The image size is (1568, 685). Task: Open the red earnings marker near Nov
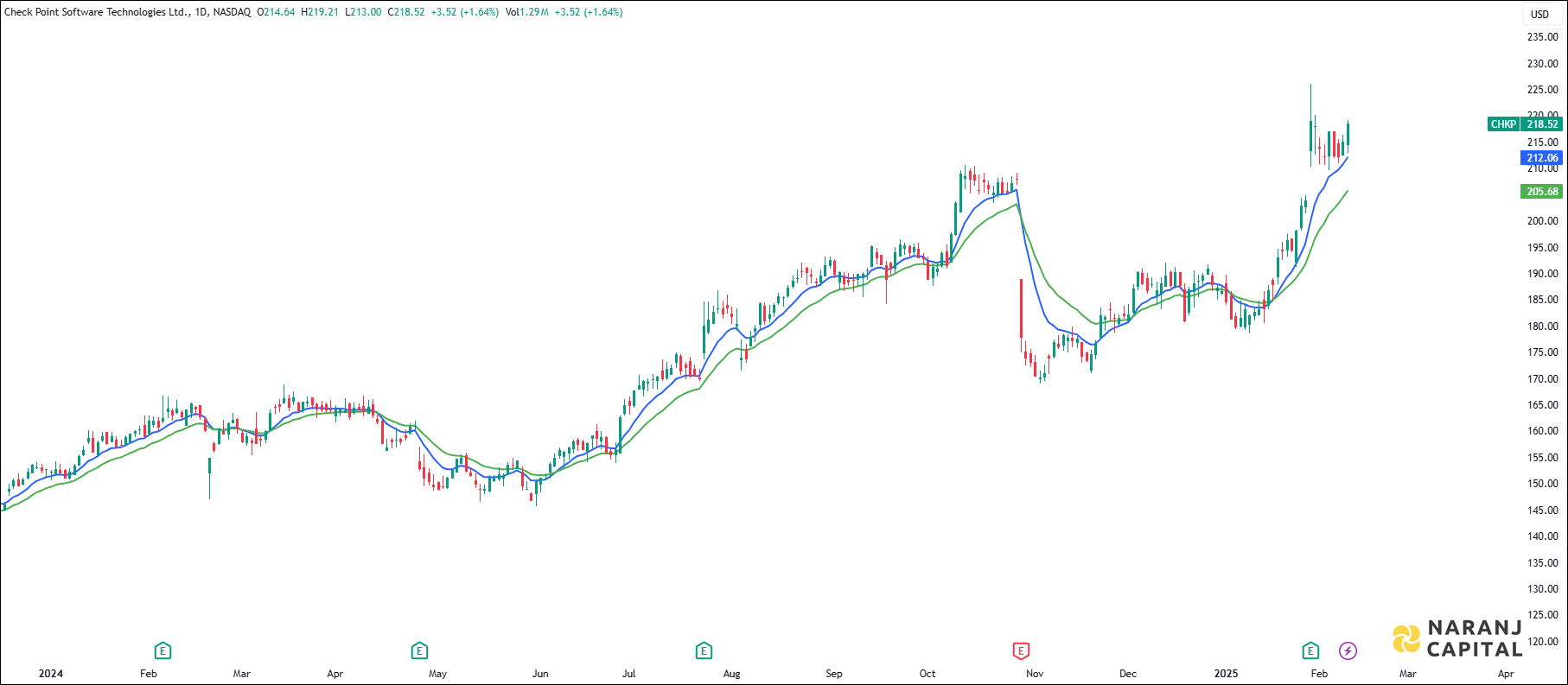coord(1021,650)
